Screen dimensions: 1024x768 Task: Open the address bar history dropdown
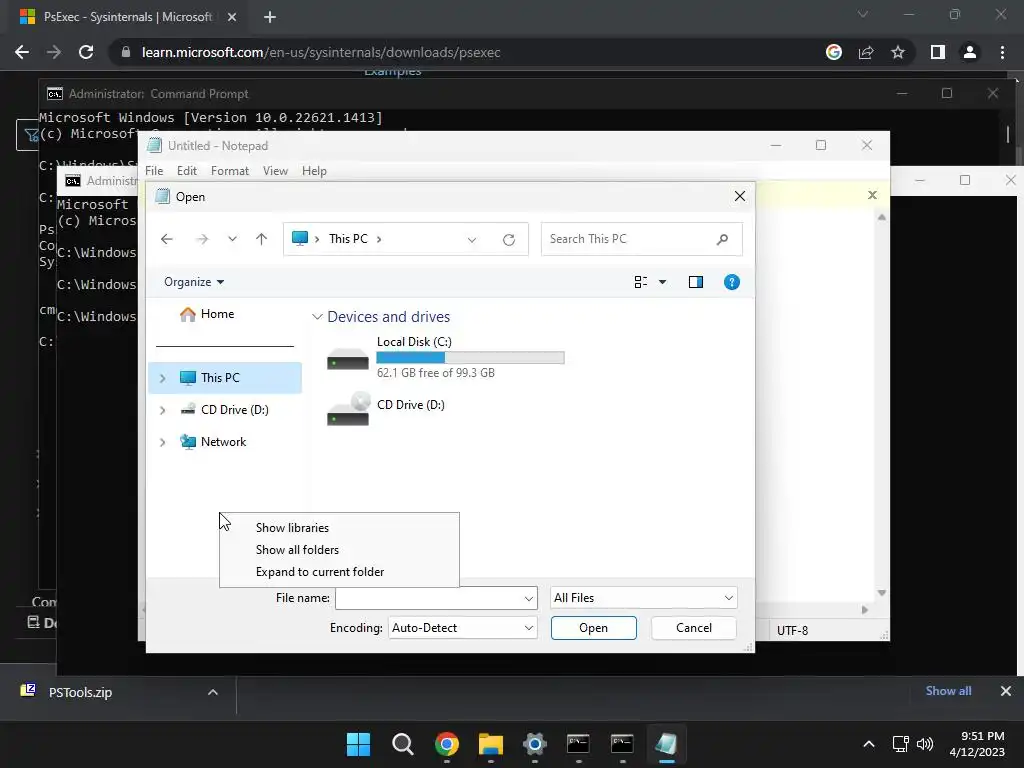coord(472,240)
